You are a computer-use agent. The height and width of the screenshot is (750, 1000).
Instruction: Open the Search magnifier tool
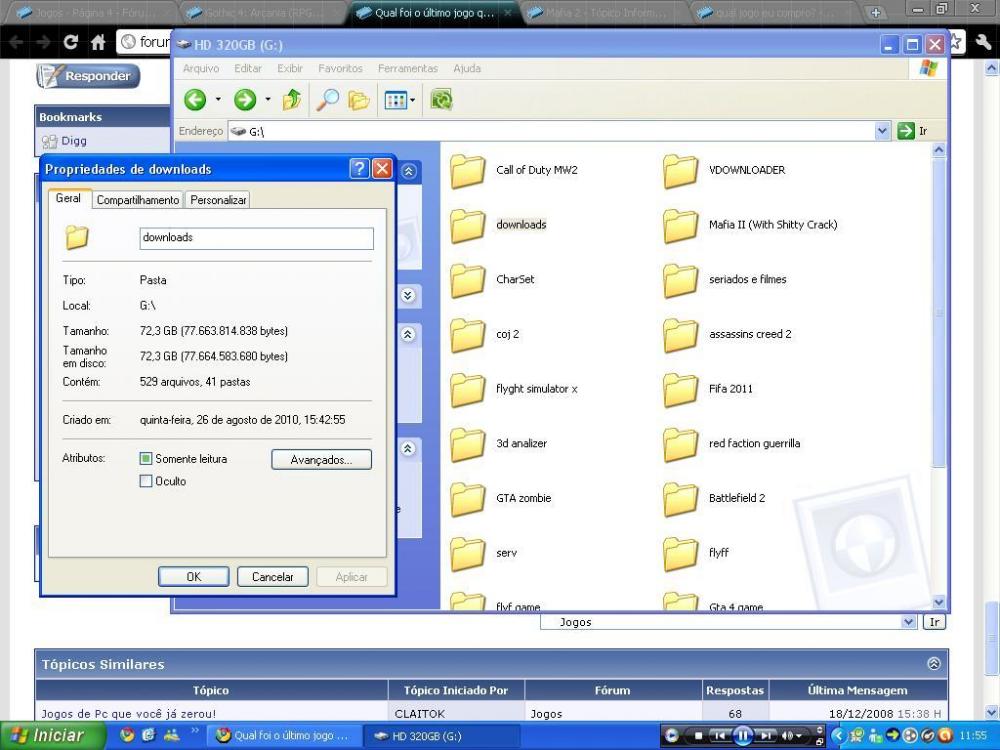329,99
